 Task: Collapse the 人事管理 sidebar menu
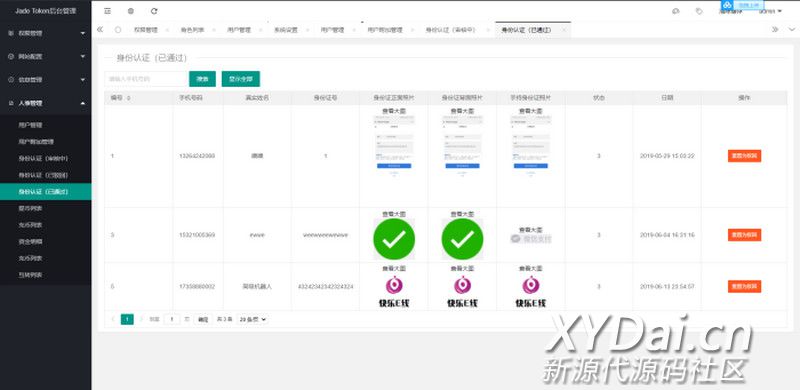tap(46, 103)
